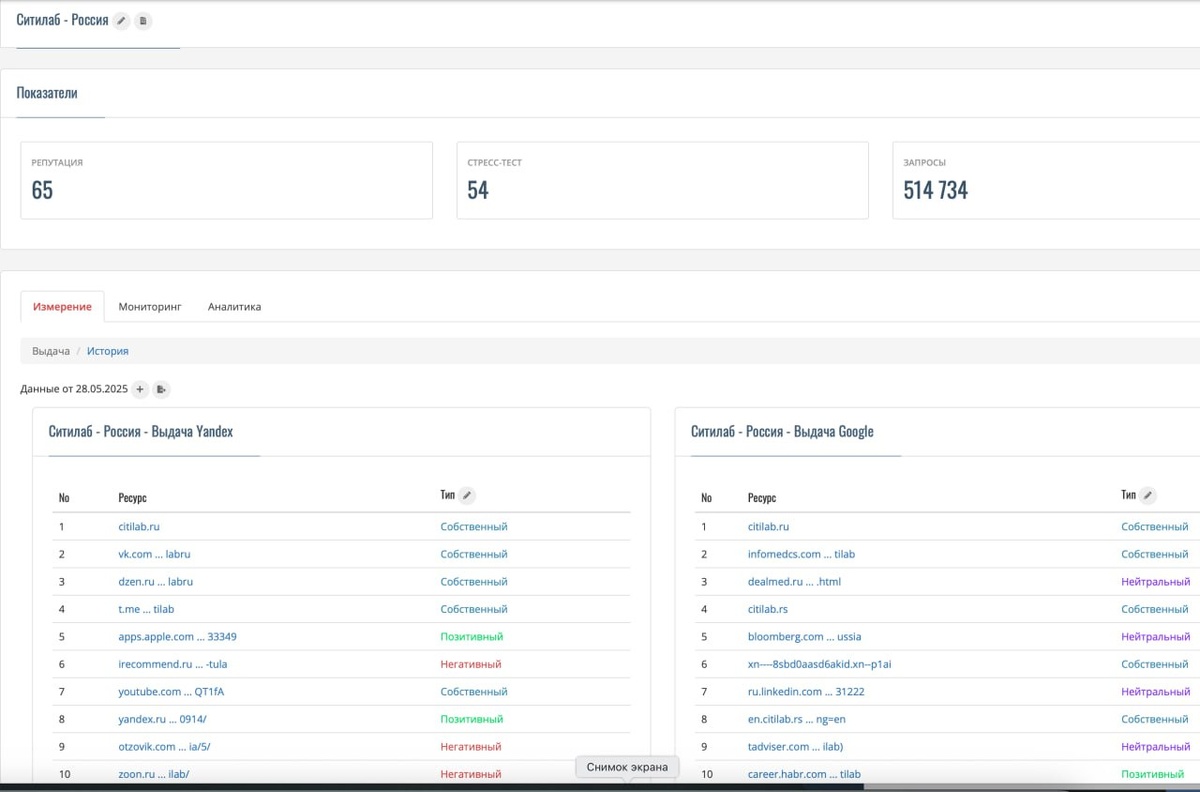Click the Снимок экрана tooltip label
The width and height of the screenshot is (1200, 792).
627,766
